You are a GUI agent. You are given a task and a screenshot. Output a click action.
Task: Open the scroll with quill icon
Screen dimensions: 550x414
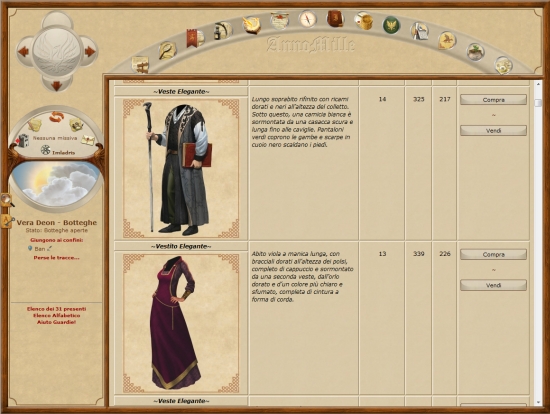pos(35,124)
